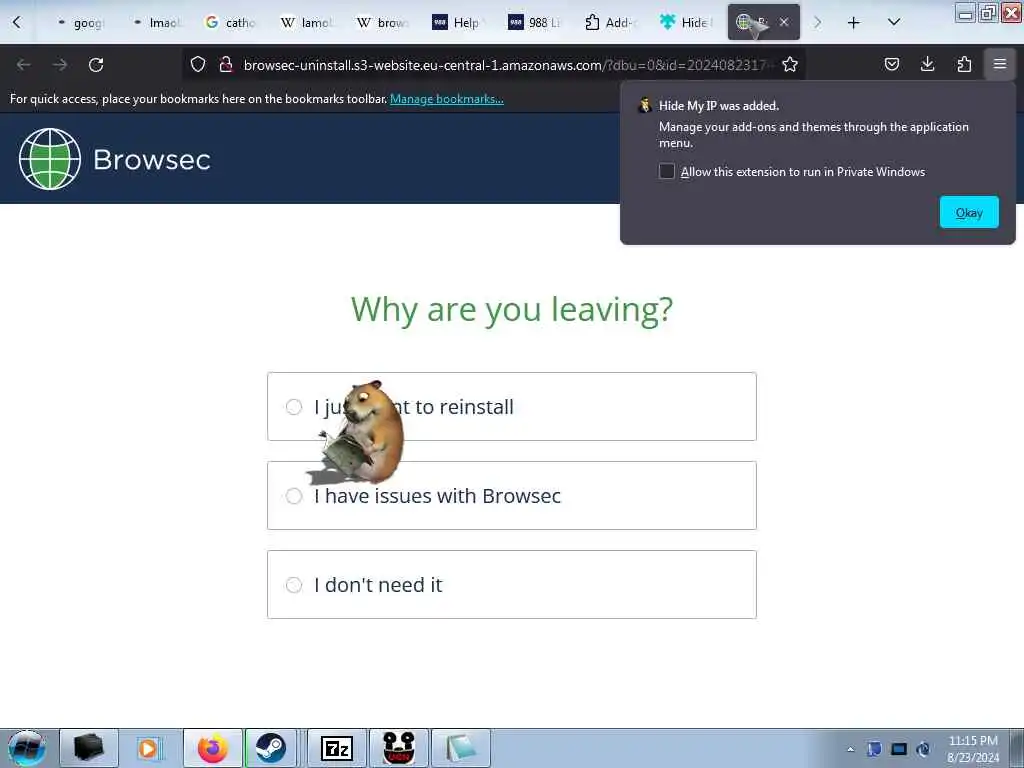Go forward to next page
Screen dimensions: 1024x768
click(x=60, y=65)
